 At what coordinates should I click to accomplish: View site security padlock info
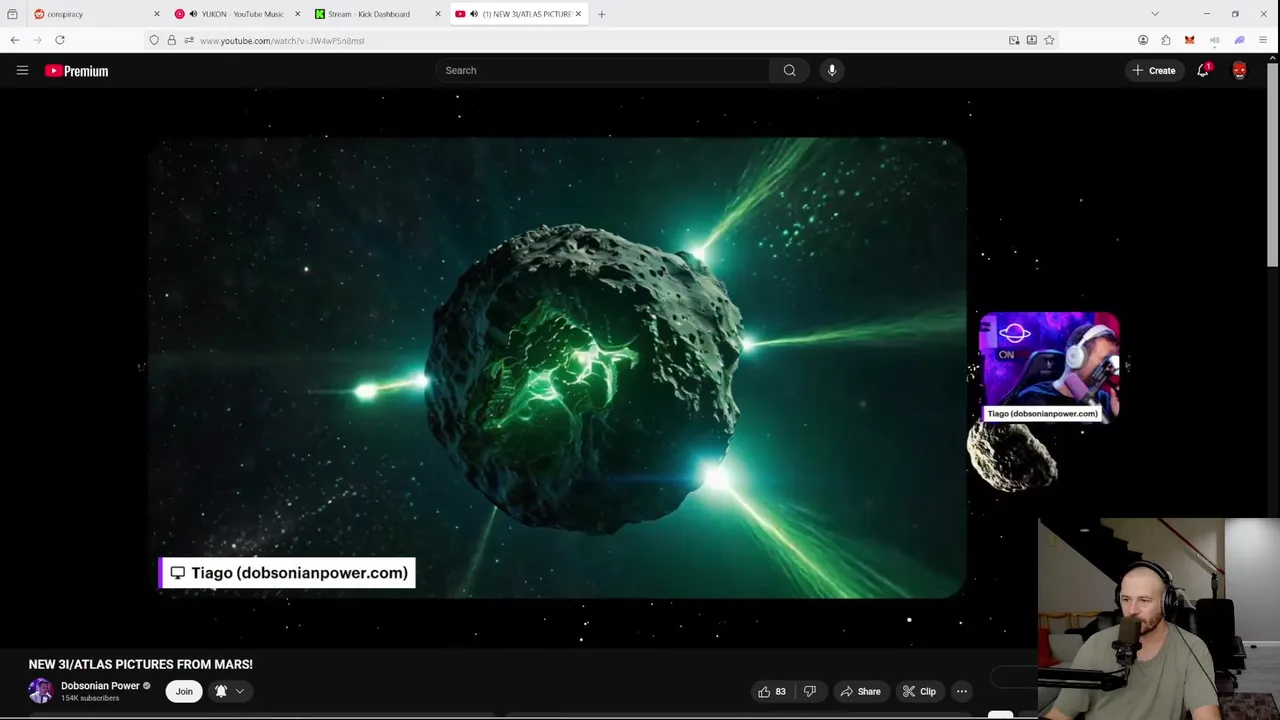tap(171, 40)
